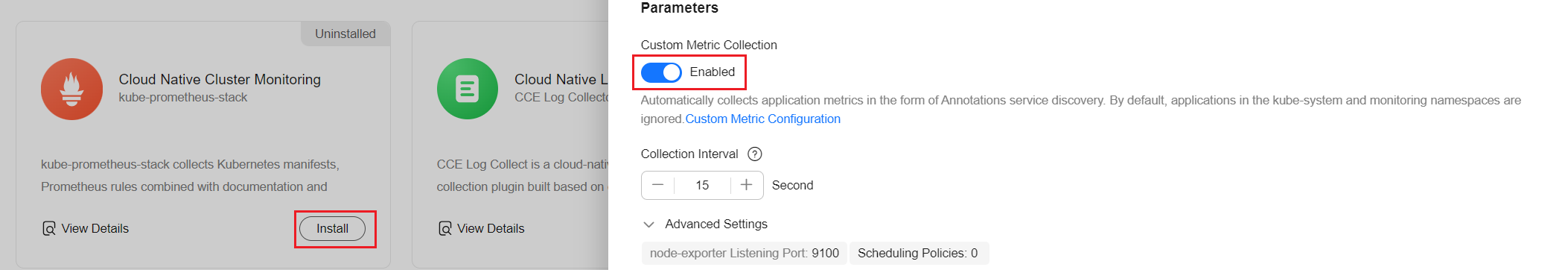Screen dimensions: 1568x270
Task: Click the Prometheus flame icon
Action: coord(72,89)
